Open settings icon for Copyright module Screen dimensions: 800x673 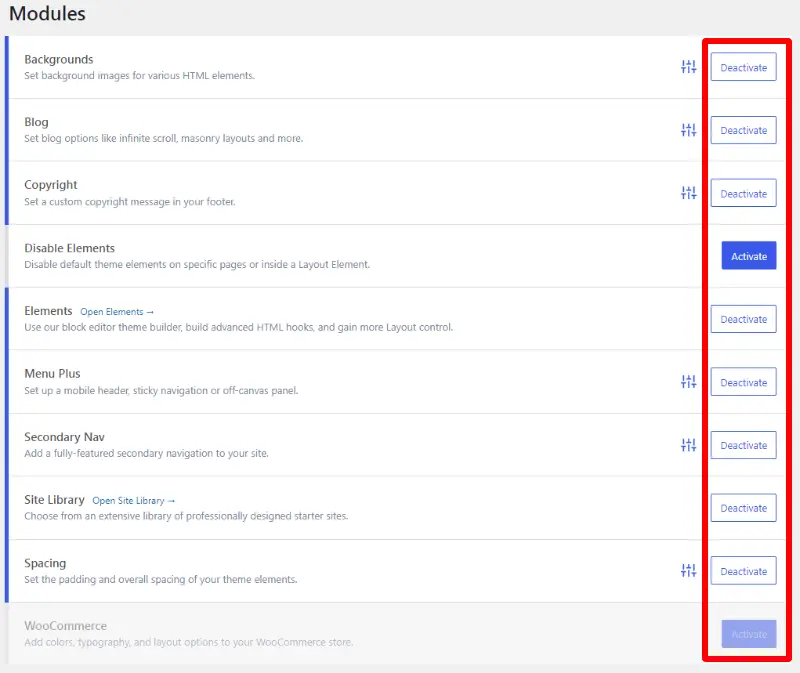pyautogui.click(x=688, y=193)
